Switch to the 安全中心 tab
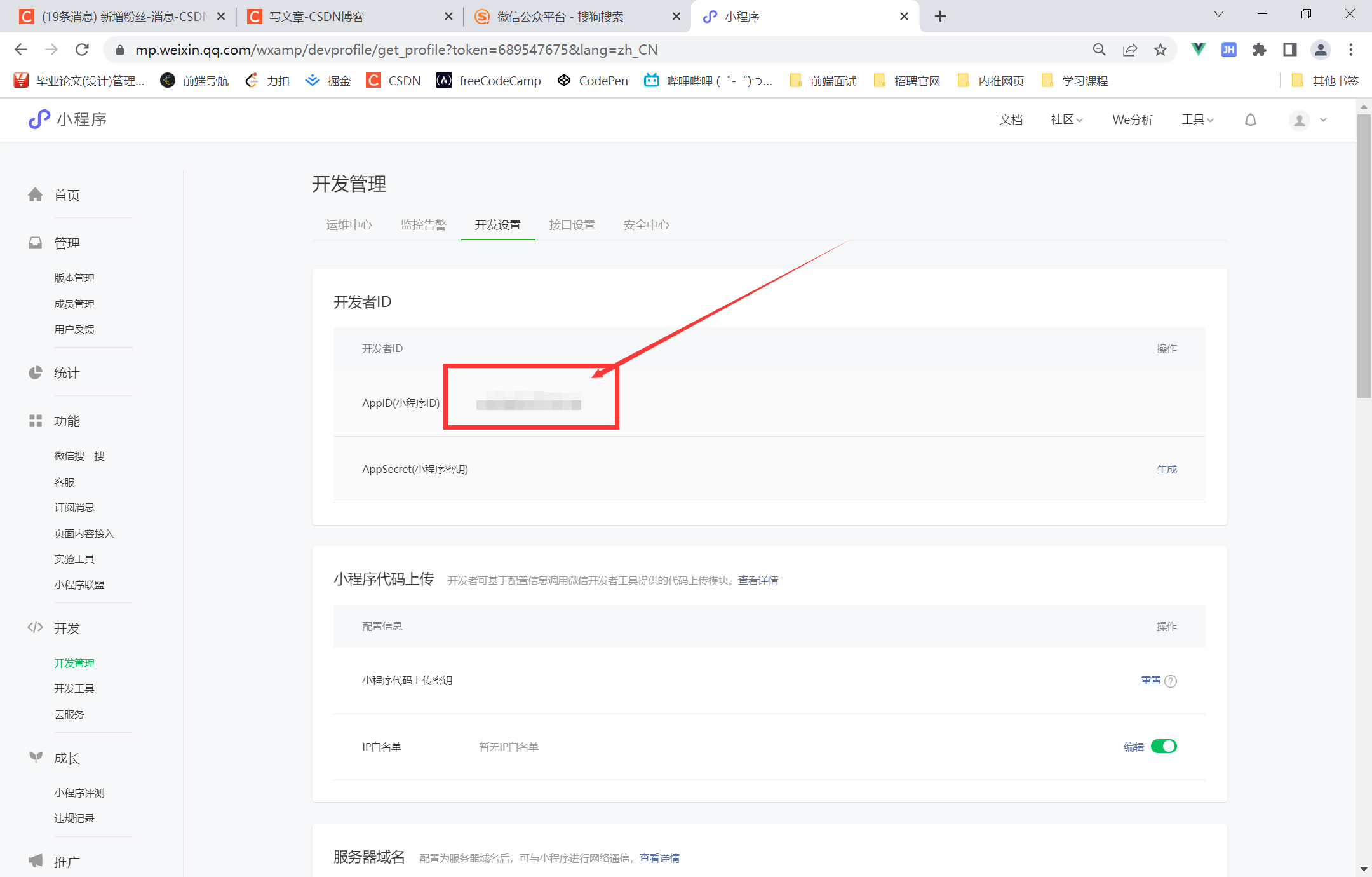The width and height of the screenshot is (1372, 877). (x=647, y=224)
